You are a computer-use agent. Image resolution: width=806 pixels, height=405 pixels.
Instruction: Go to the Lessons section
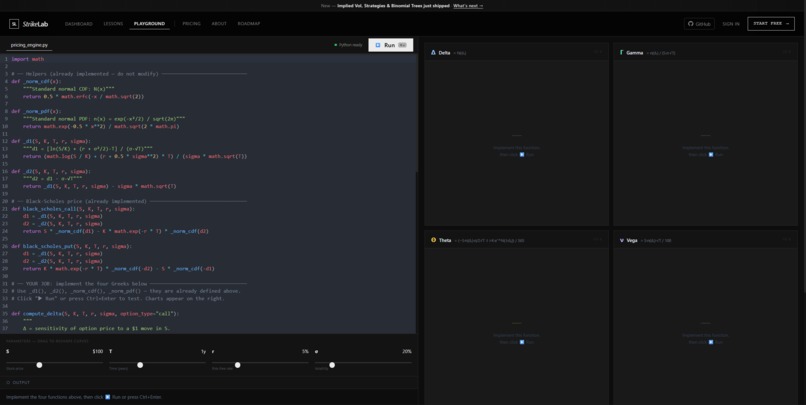(x=113, y=24)
